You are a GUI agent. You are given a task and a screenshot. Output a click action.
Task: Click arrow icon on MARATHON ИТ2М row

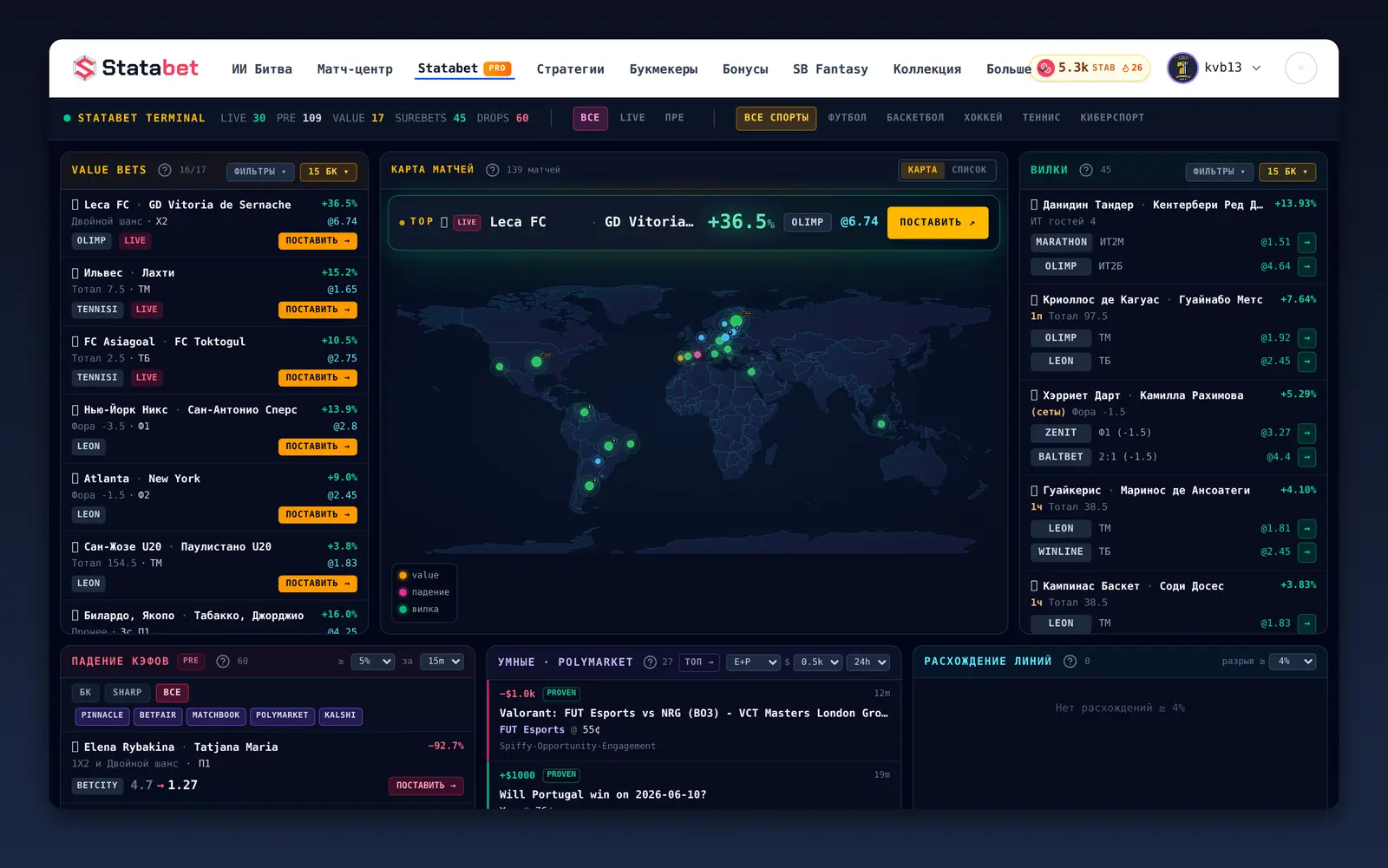coord(1306,243)
